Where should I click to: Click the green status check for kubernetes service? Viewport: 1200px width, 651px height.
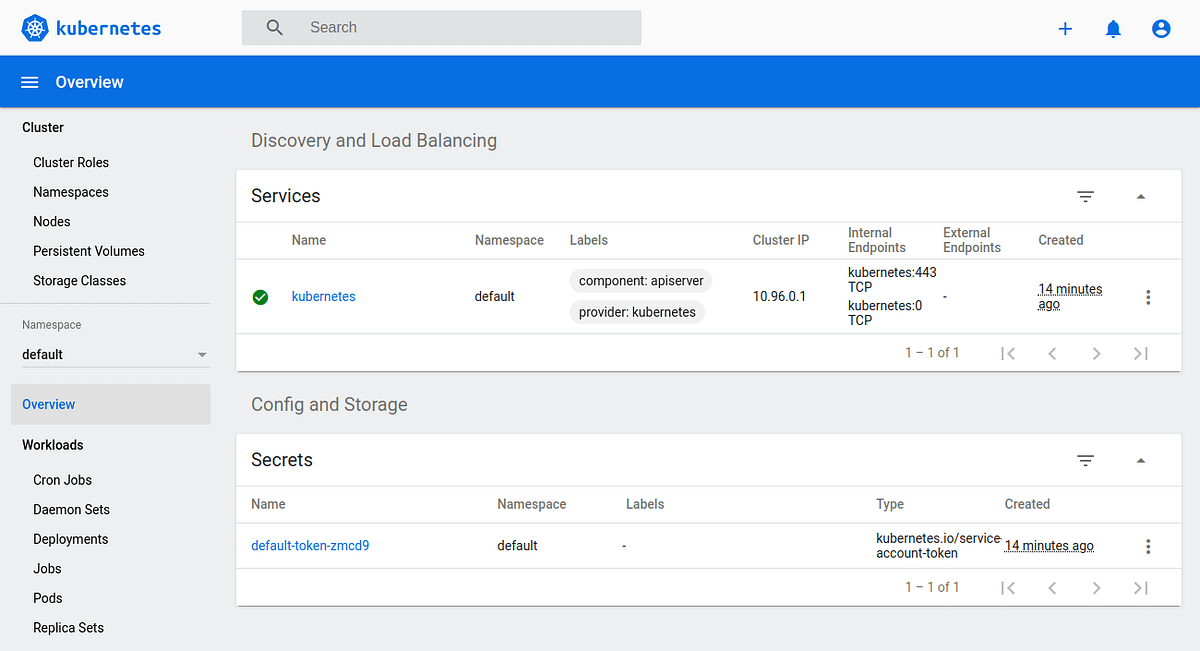[x=260, y=296]
